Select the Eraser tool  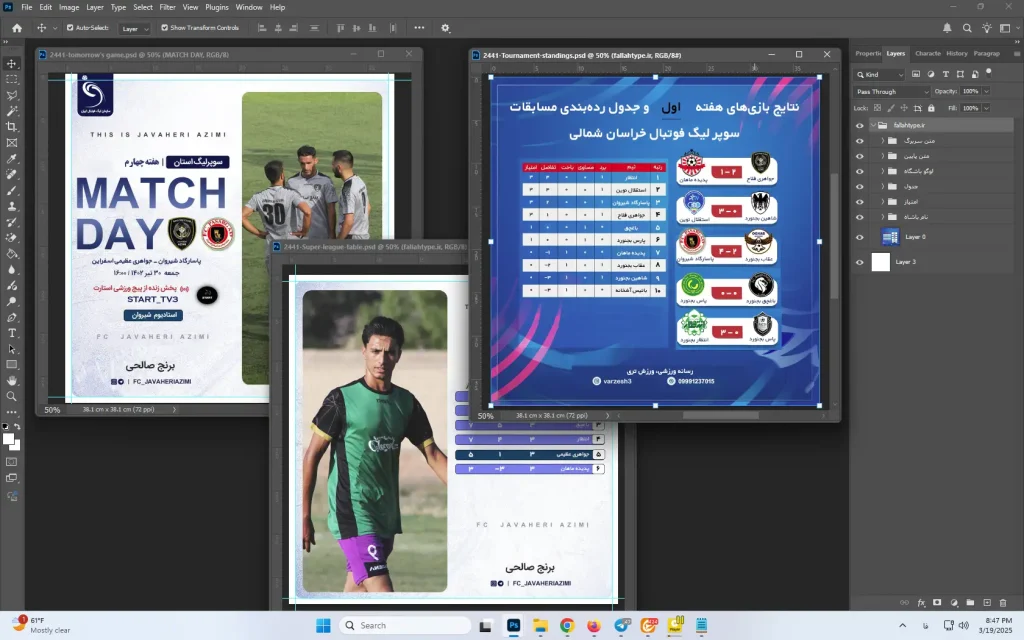pos(12,238)
